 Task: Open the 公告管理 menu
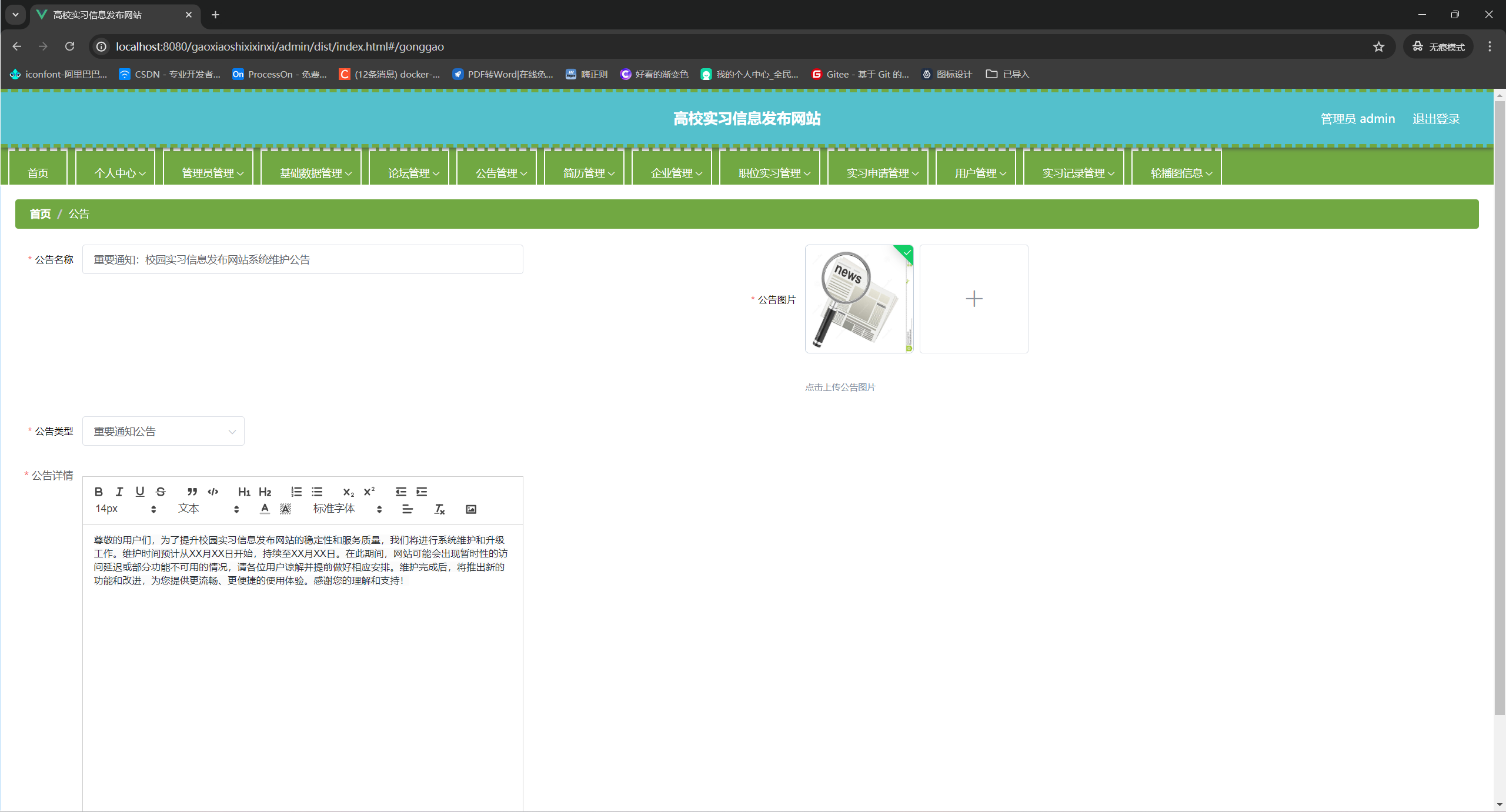click(x=500, y=173)
